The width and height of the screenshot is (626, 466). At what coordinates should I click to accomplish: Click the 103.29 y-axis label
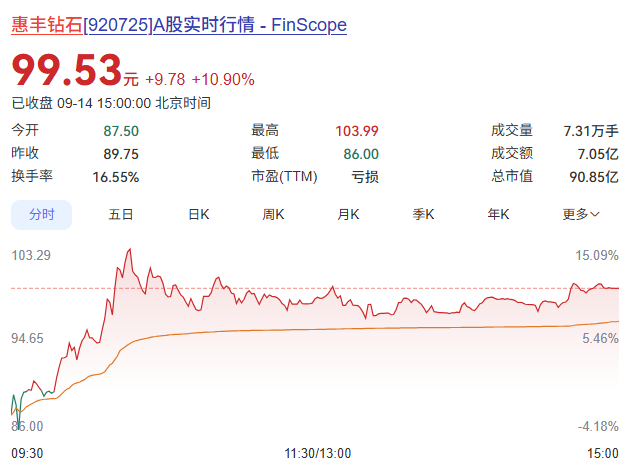pos(31,255)
